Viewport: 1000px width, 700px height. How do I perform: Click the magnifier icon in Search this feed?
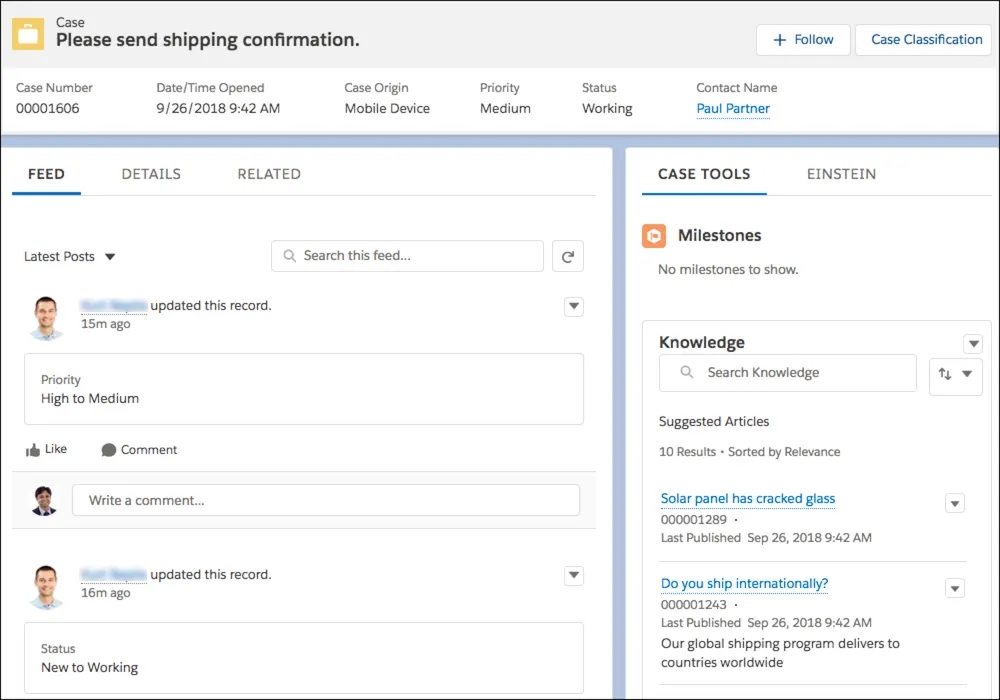click(x=290, y=256)
